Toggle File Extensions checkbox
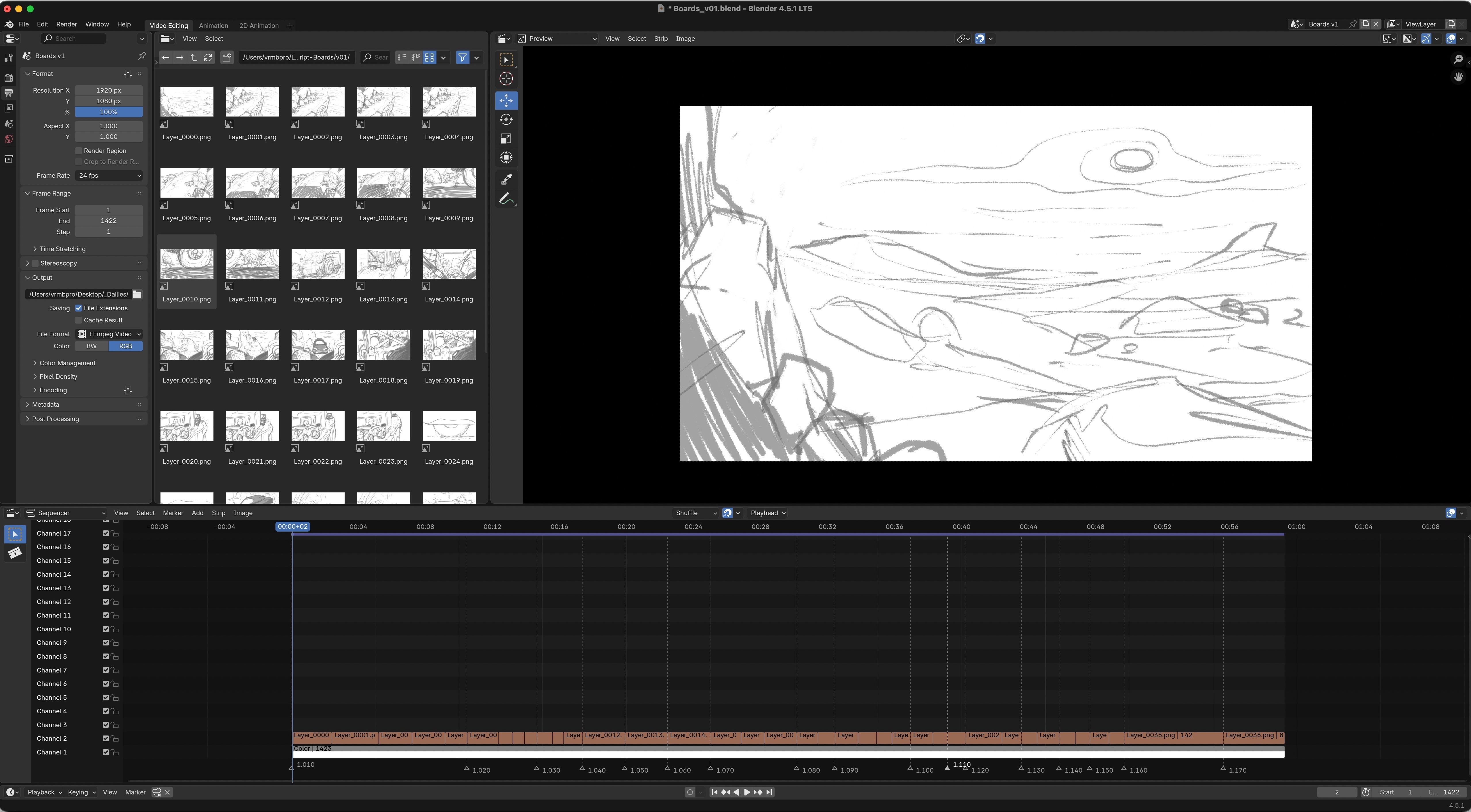The image size is (1471, 812). (79, 308)
